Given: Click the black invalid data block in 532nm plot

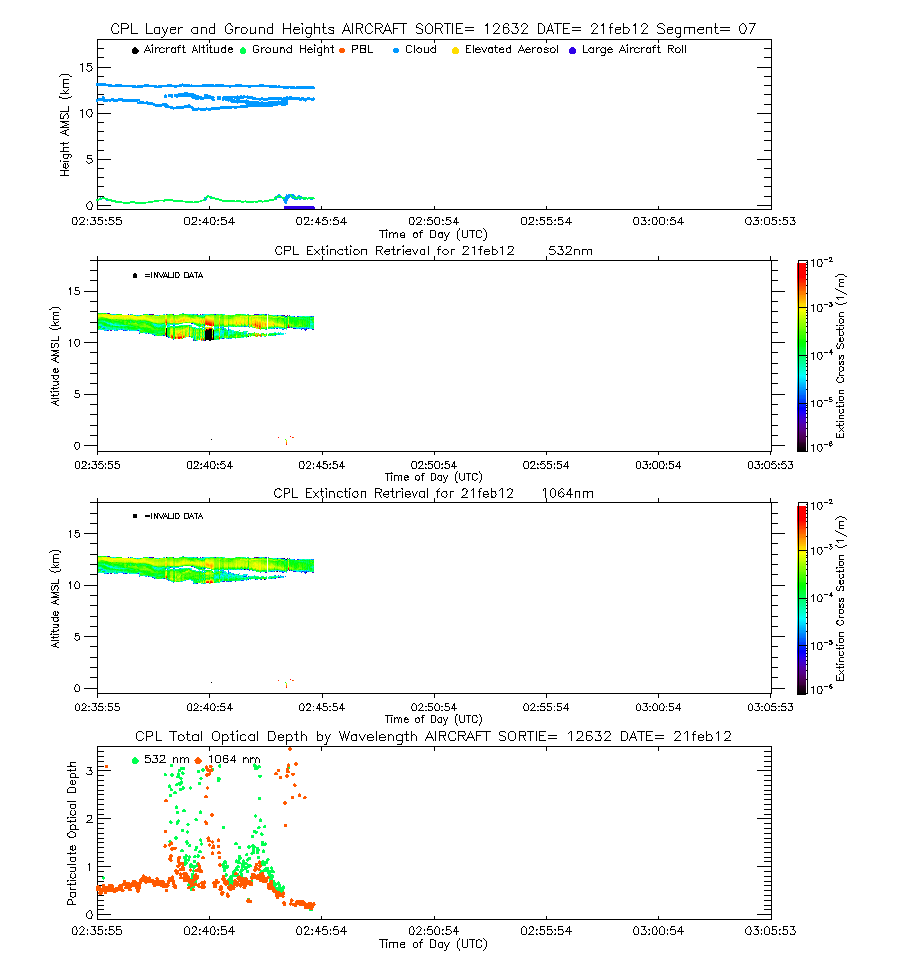Looking at the screenshot, I should coord(209,334).
